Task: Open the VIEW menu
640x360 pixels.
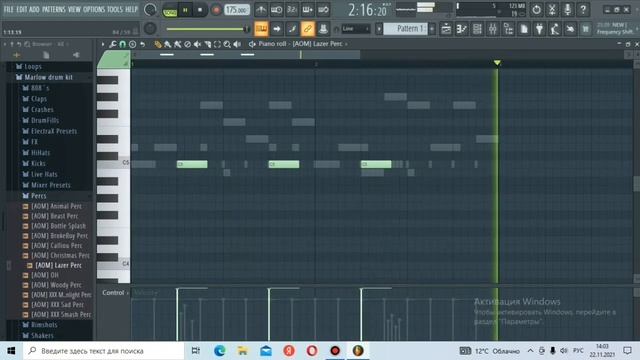Action: 74,9
